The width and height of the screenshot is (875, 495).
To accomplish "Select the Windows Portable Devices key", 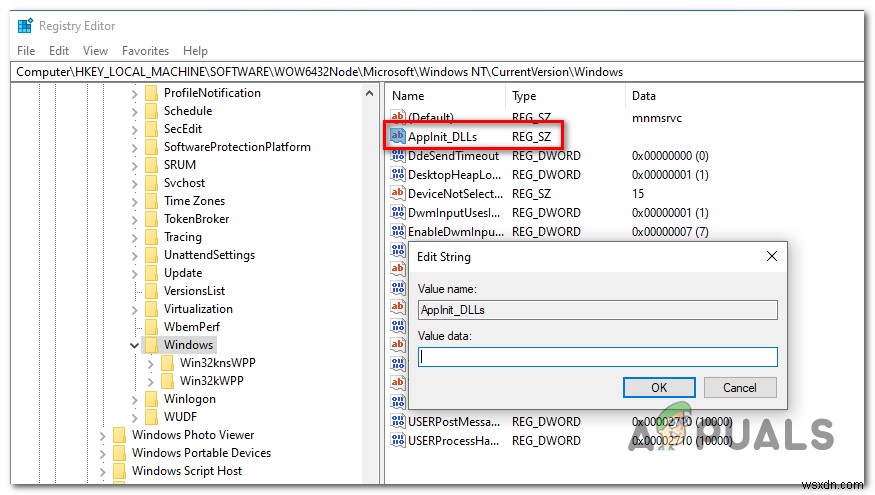I will [201, 453].
